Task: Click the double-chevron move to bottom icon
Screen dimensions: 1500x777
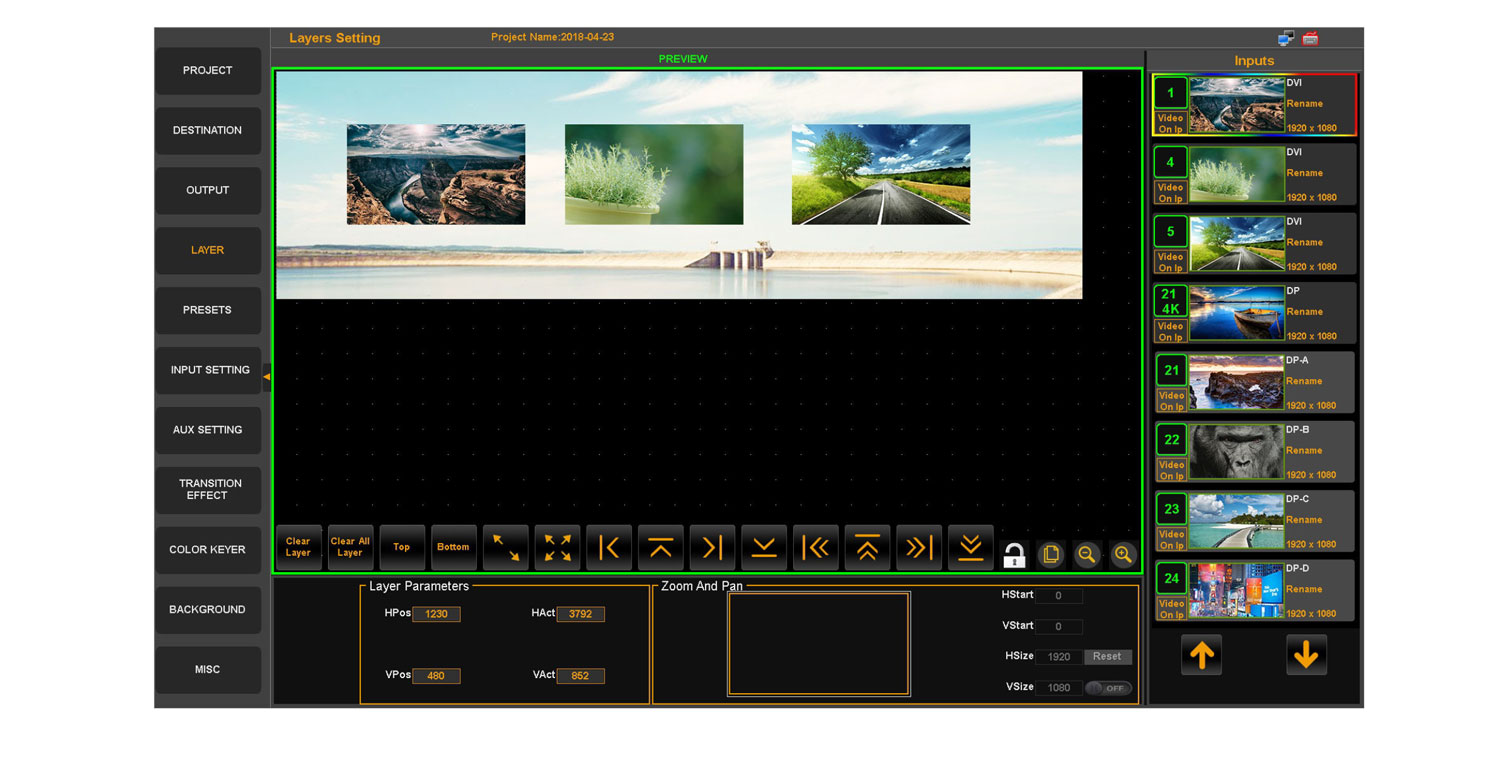Action: pos(970,548)
